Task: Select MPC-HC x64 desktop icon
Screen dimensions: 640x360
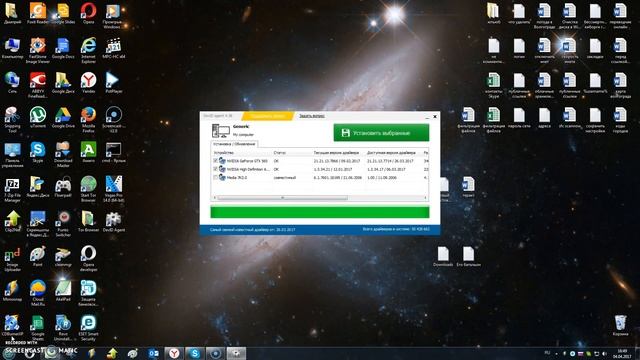Action: coord(113,48)
